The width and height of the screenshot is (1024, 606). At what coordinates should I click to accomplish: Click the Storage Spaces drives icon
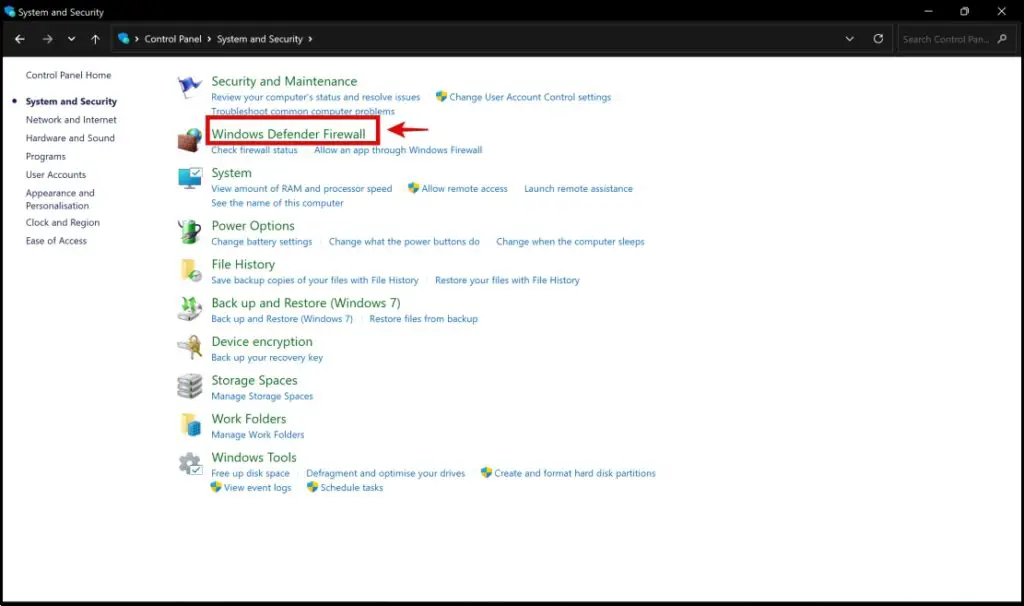(189, 386)
